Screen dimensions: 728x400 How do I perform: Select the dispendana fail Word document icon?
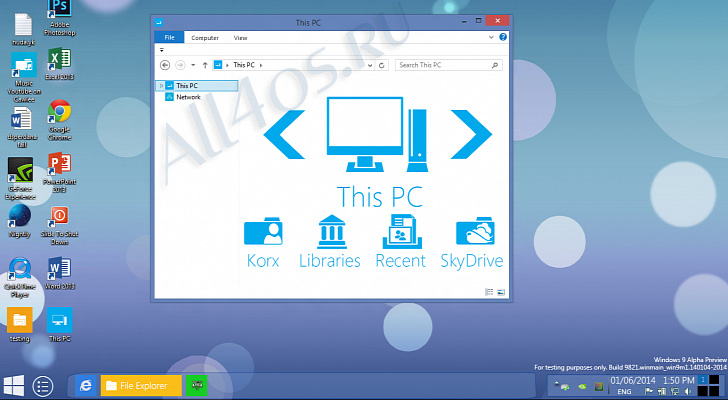(x=21, y=127)
